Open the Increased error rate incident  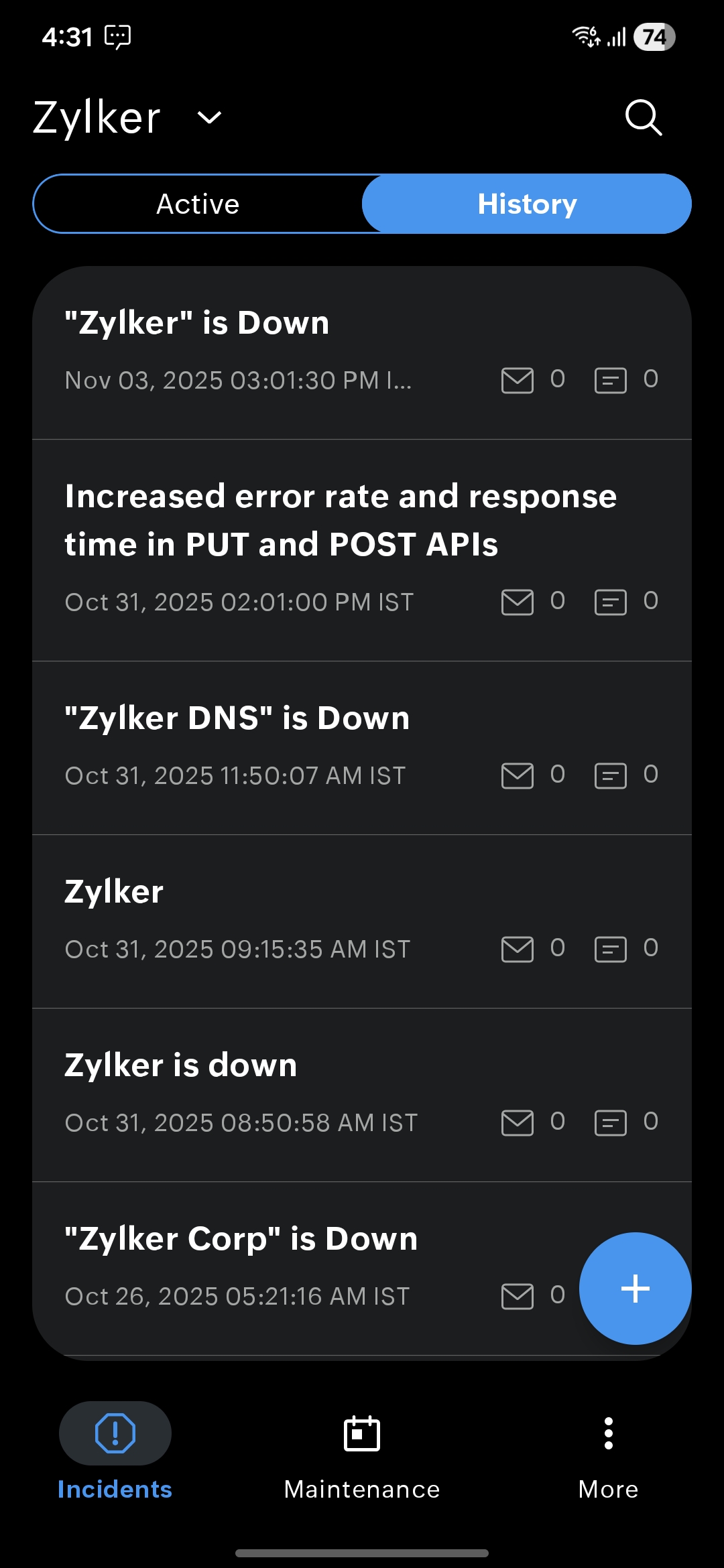pyautogui.click(x=341, y=520)
